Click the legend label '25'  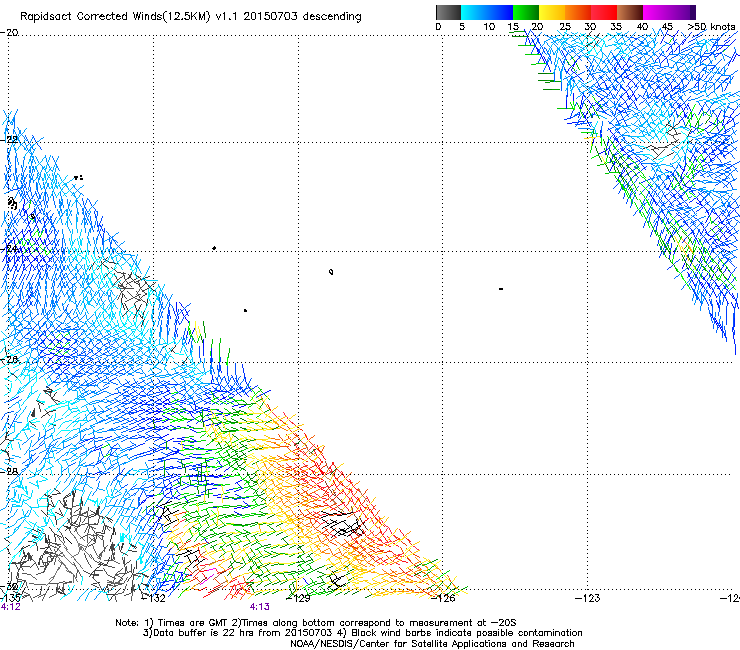click(565, 27)
